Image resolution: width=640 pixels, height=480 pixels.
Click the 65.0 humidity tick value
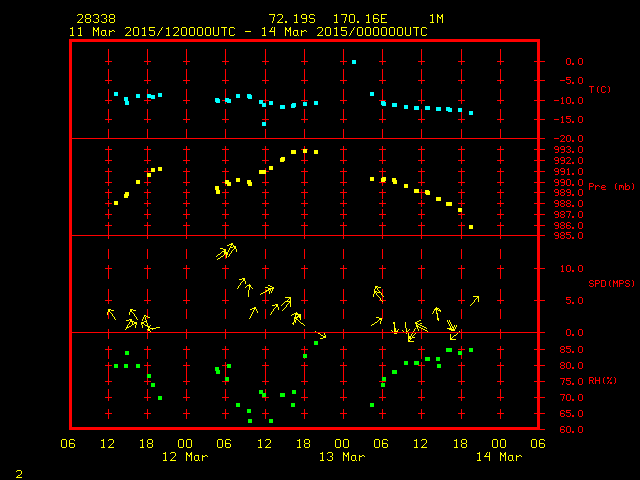571,413
